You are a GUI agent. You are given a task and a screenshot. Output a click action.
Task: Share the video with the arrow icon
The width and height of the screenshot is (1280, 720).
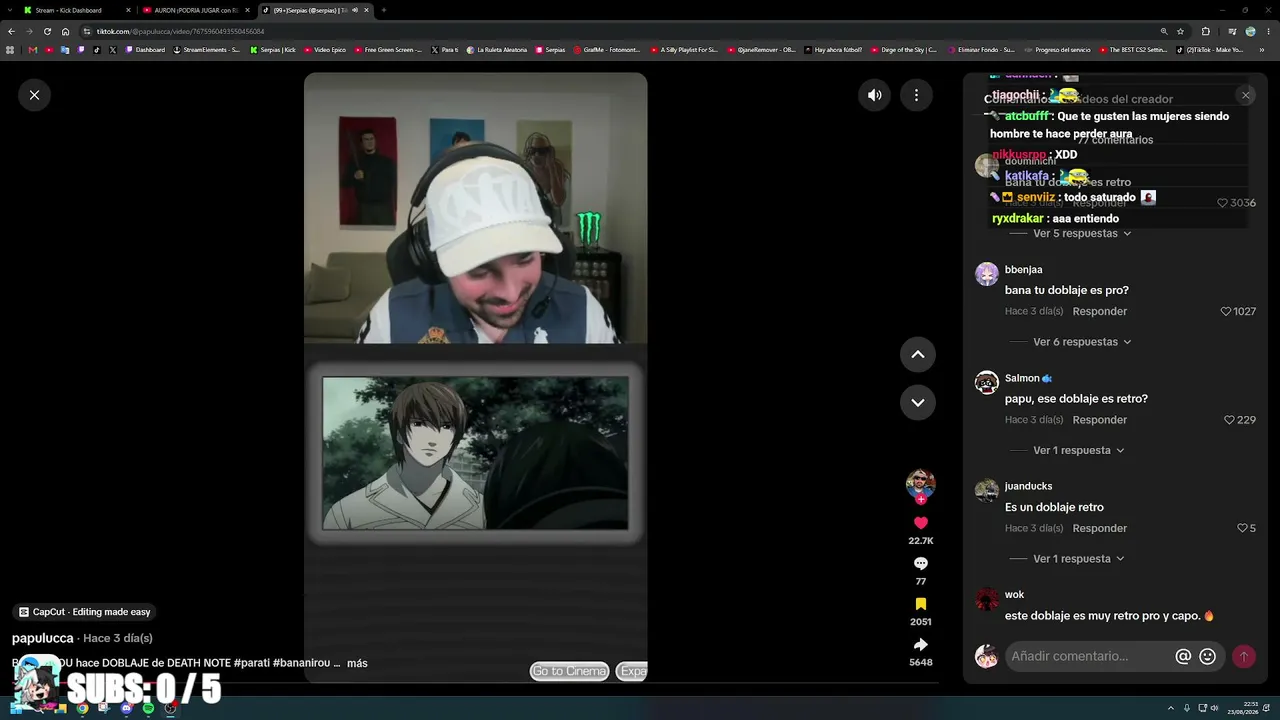(x=921, y=645)
